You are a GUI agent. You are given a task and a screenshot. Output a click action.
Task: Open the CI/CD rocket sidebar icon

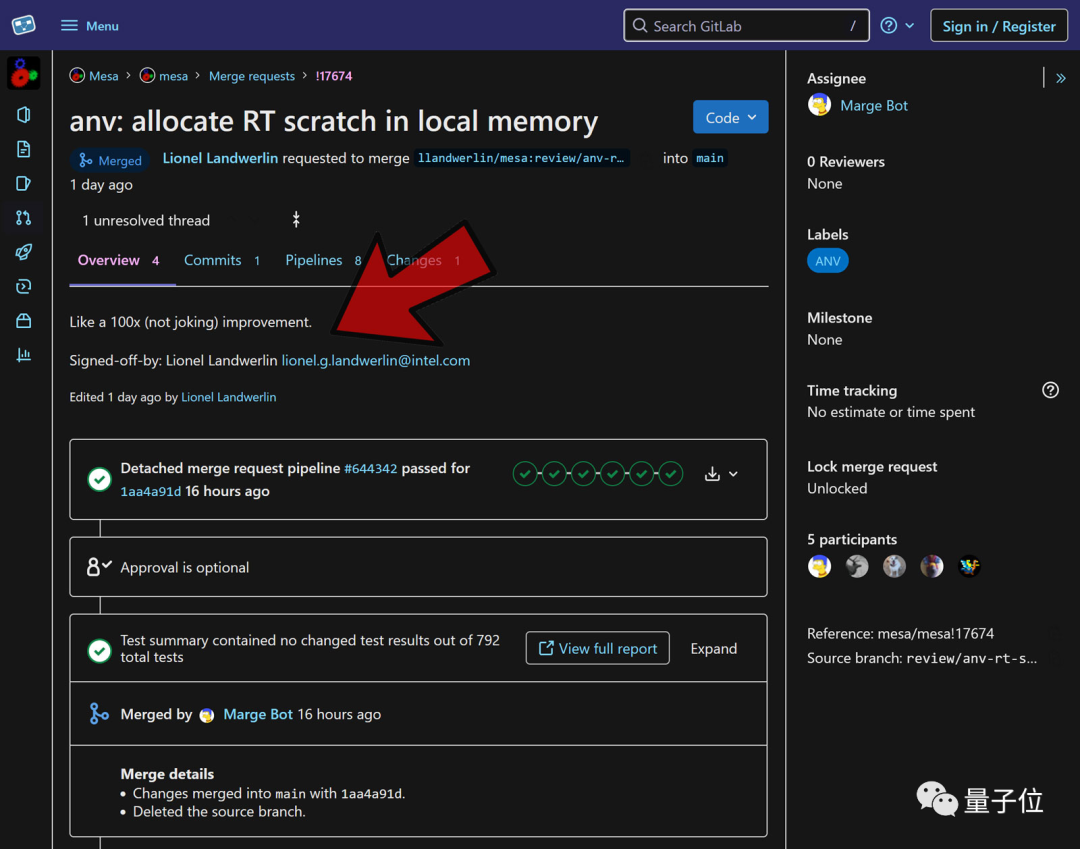click(x=23, y=252)
